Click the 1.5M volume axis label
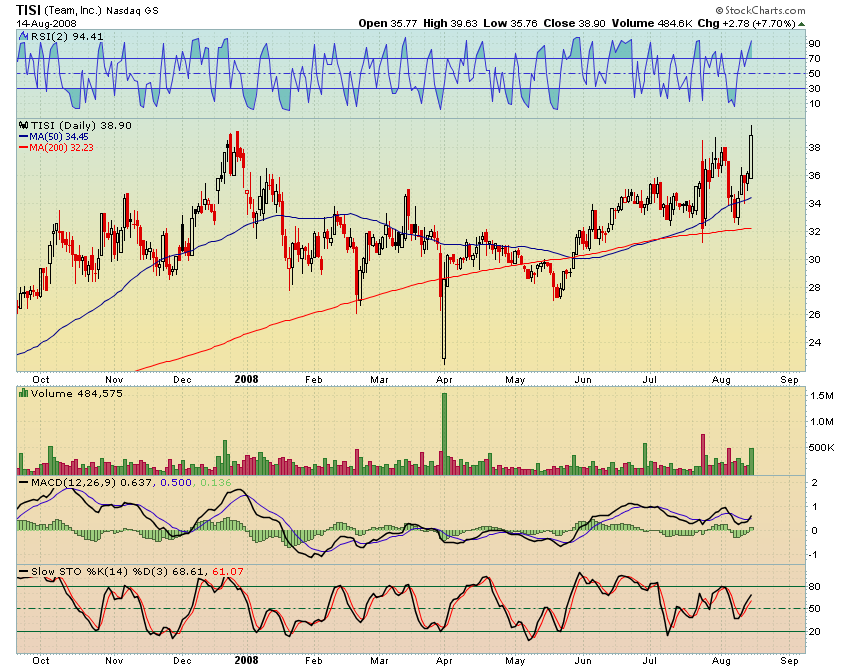 tap(822, 396)
